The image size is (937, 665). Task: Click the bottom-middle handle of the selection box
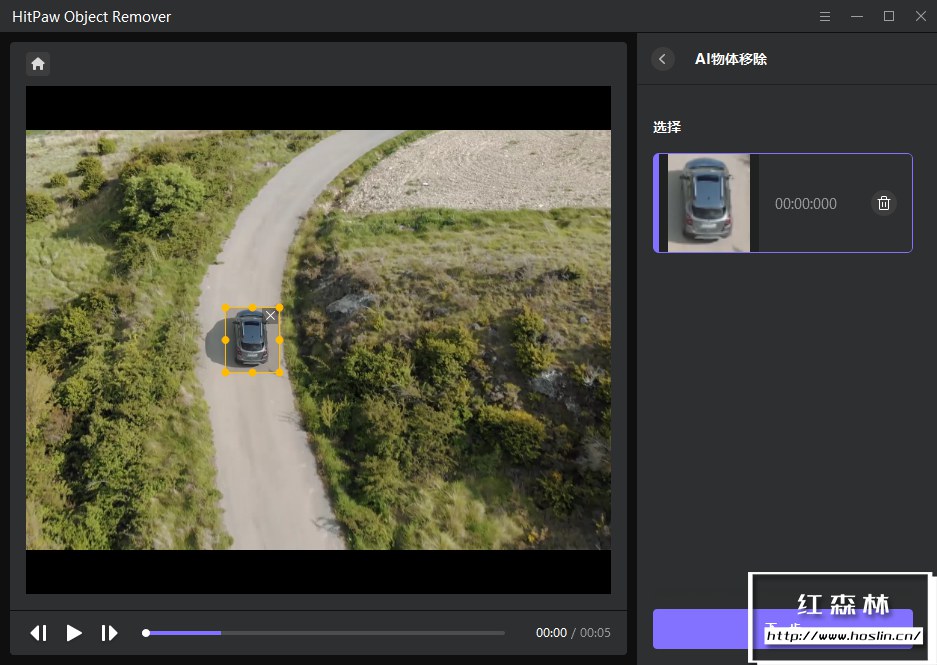coord(252,372)
